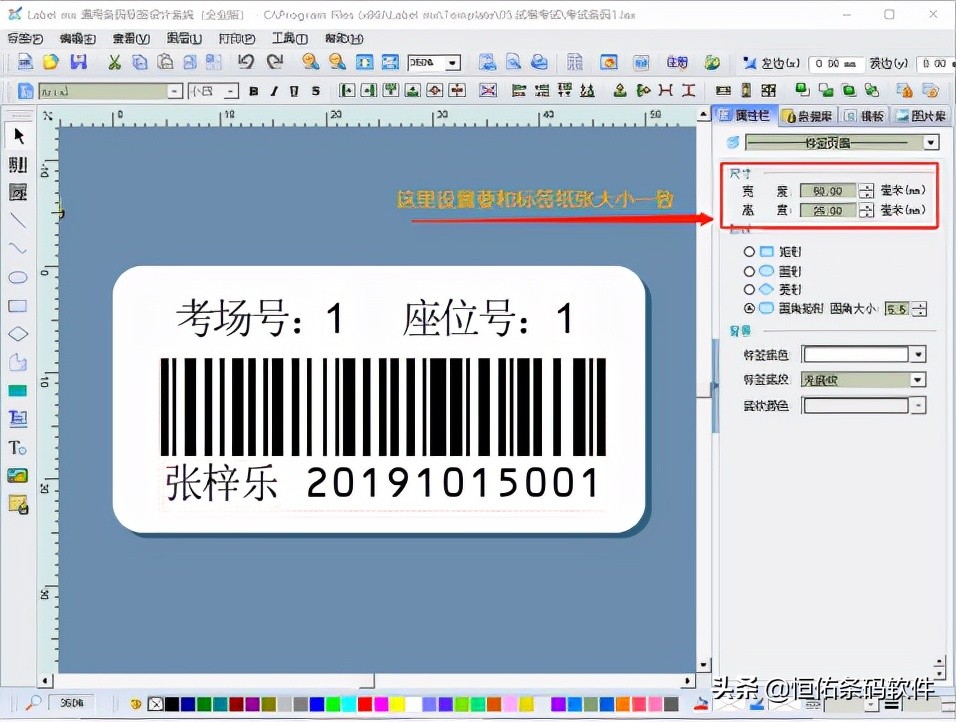The image size is (956, 722).
Task: Open the font size dropdown
Action: [x=231, y=91]
